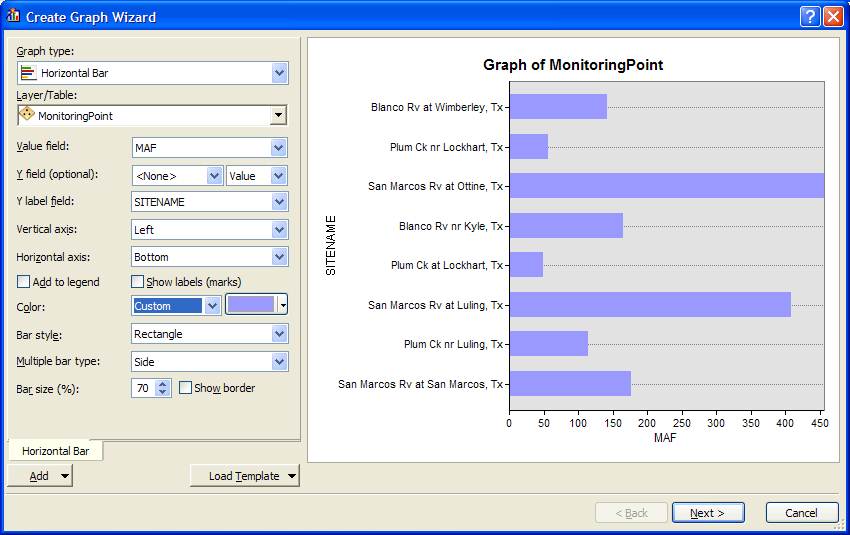Enable the Show border checkbox
The width and height of the screenshot is (850, 535).
click(x=185, y=388)
